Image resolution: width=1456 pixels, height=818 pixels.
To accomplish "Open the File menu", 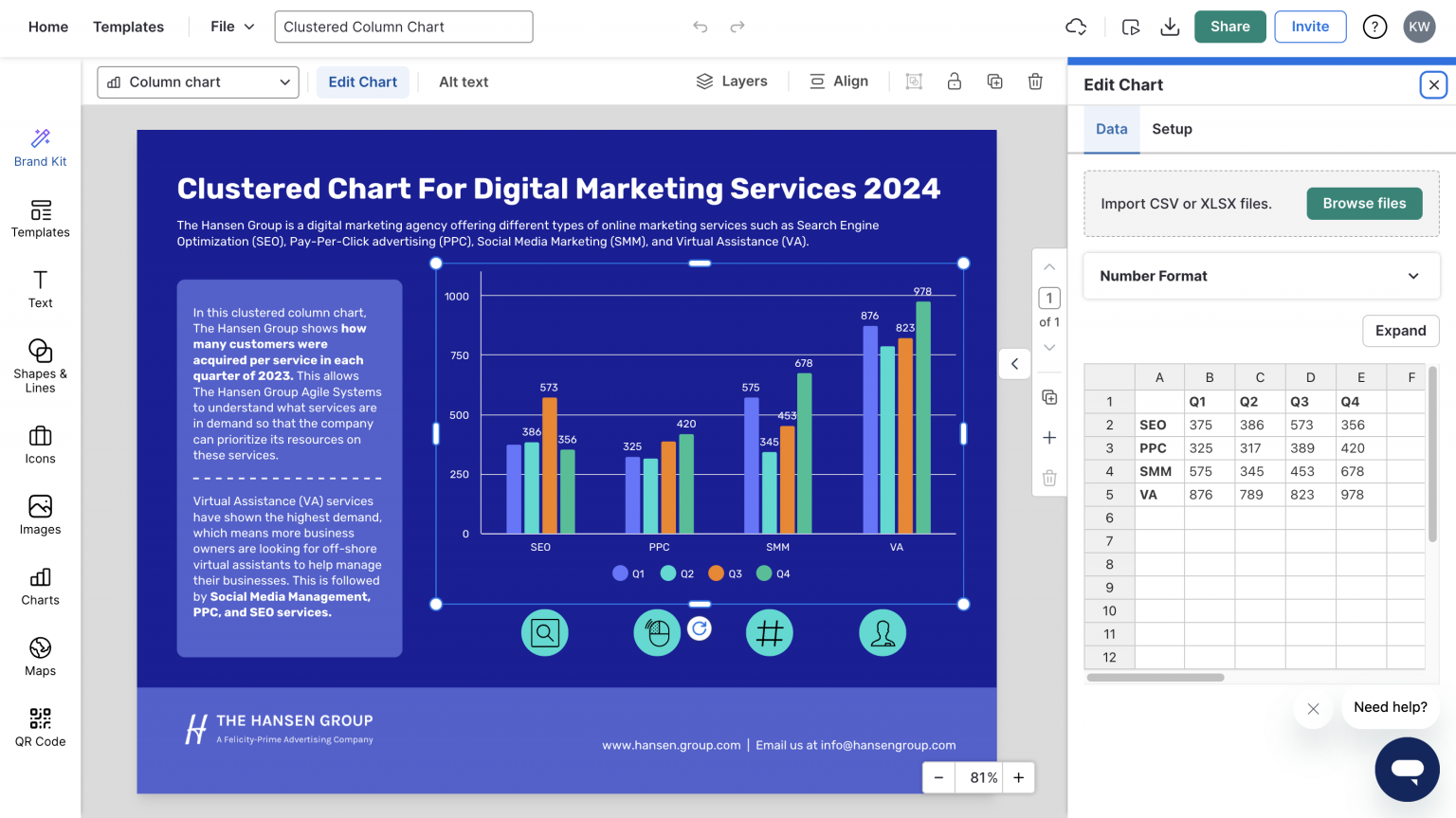I will pyautogui.click(x=228, y=27).
